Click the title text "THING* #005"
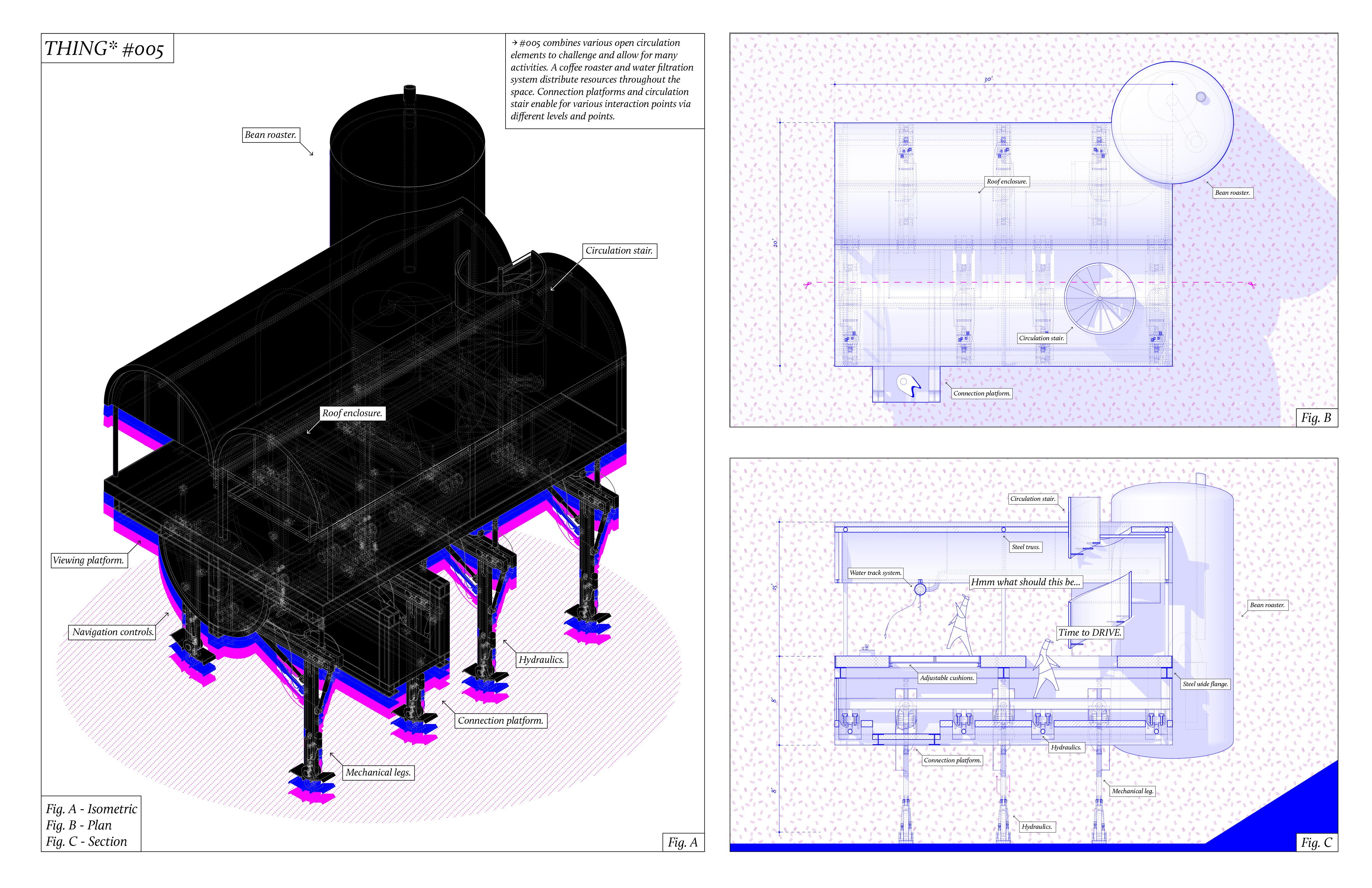This screenshot has height=888, width=1372. tap(104, 48)
